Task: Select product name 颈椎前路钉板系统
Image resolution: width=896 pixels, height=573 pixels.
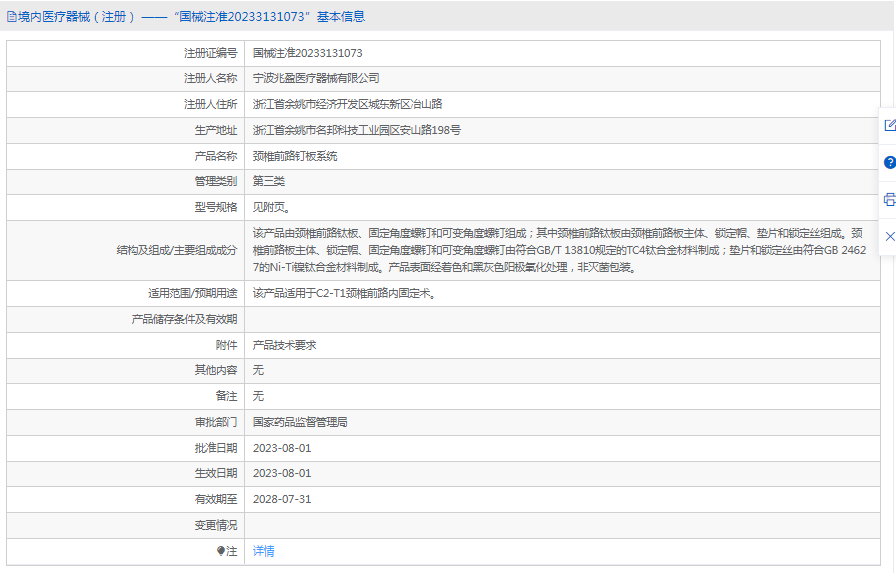Action: [x=295, y=156]
